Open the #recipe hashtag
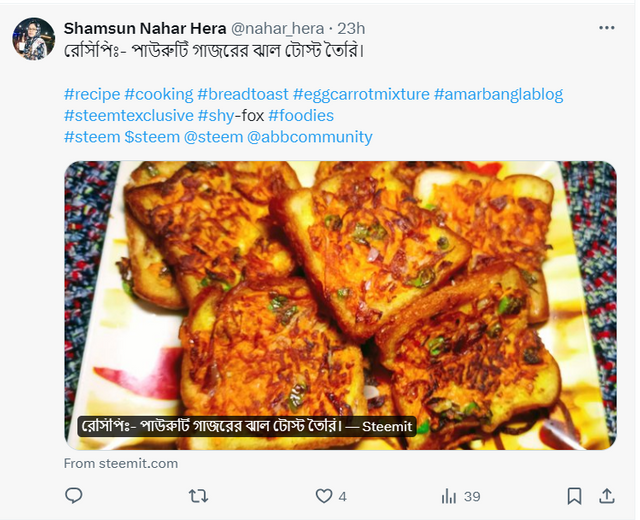 pos(92,94)
